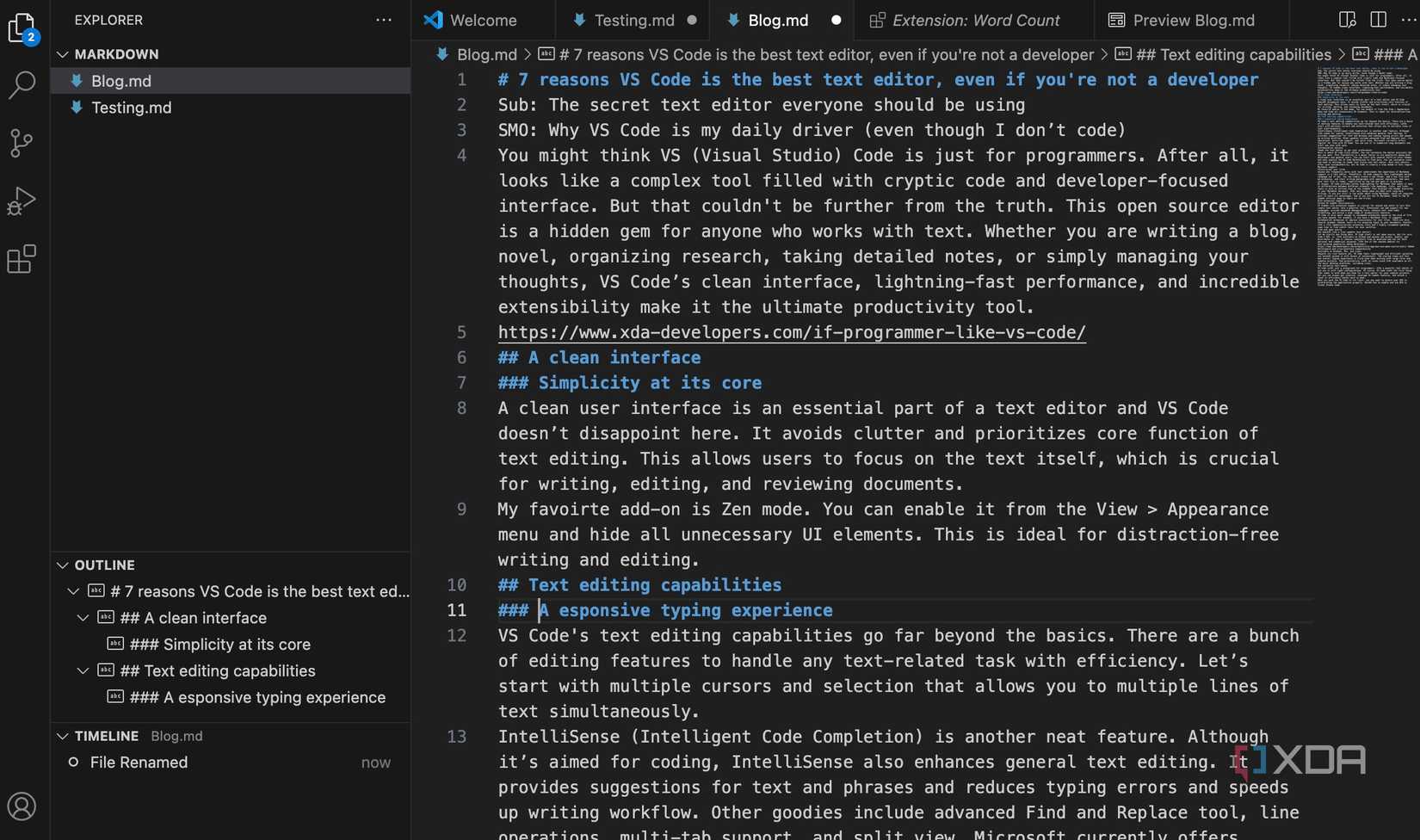Image resolution: width=1420 pixels, height=840 pixels.
Task: Close the unsaved Blog.md tab dot
Action: click(835, 19)
